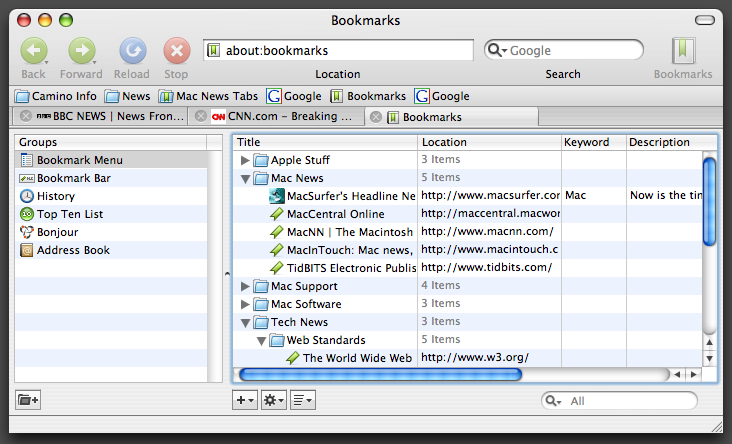Click the Apple Stuff folder icon
Screen dimensions: 732x444
(261, 160)
